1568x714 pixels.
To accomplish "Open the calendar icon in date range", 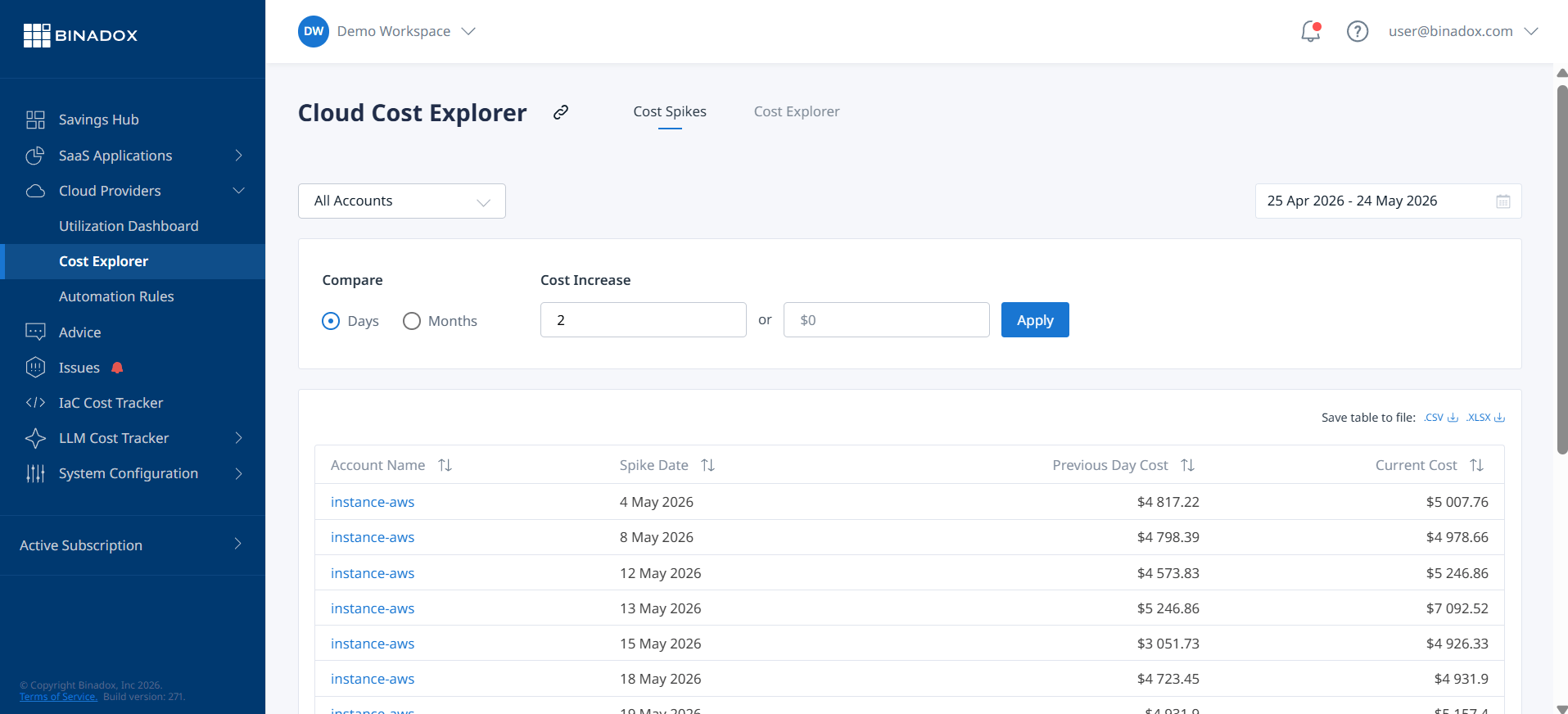I will click(1503, 201).
